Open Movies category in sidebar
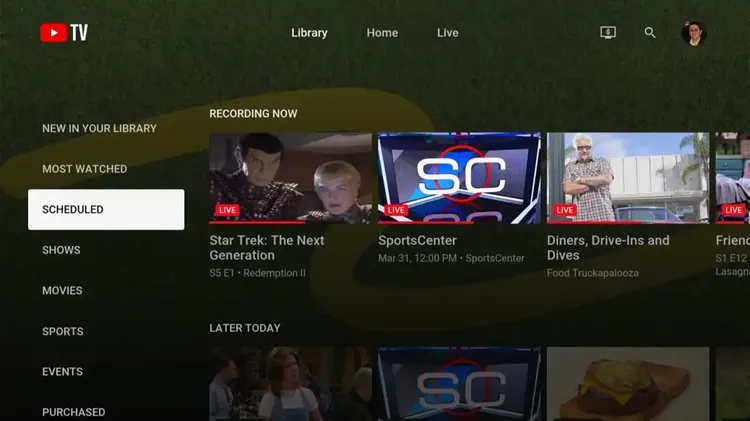Image resolution: width=750 pixels, height=421 pixels. pos(62,290)
